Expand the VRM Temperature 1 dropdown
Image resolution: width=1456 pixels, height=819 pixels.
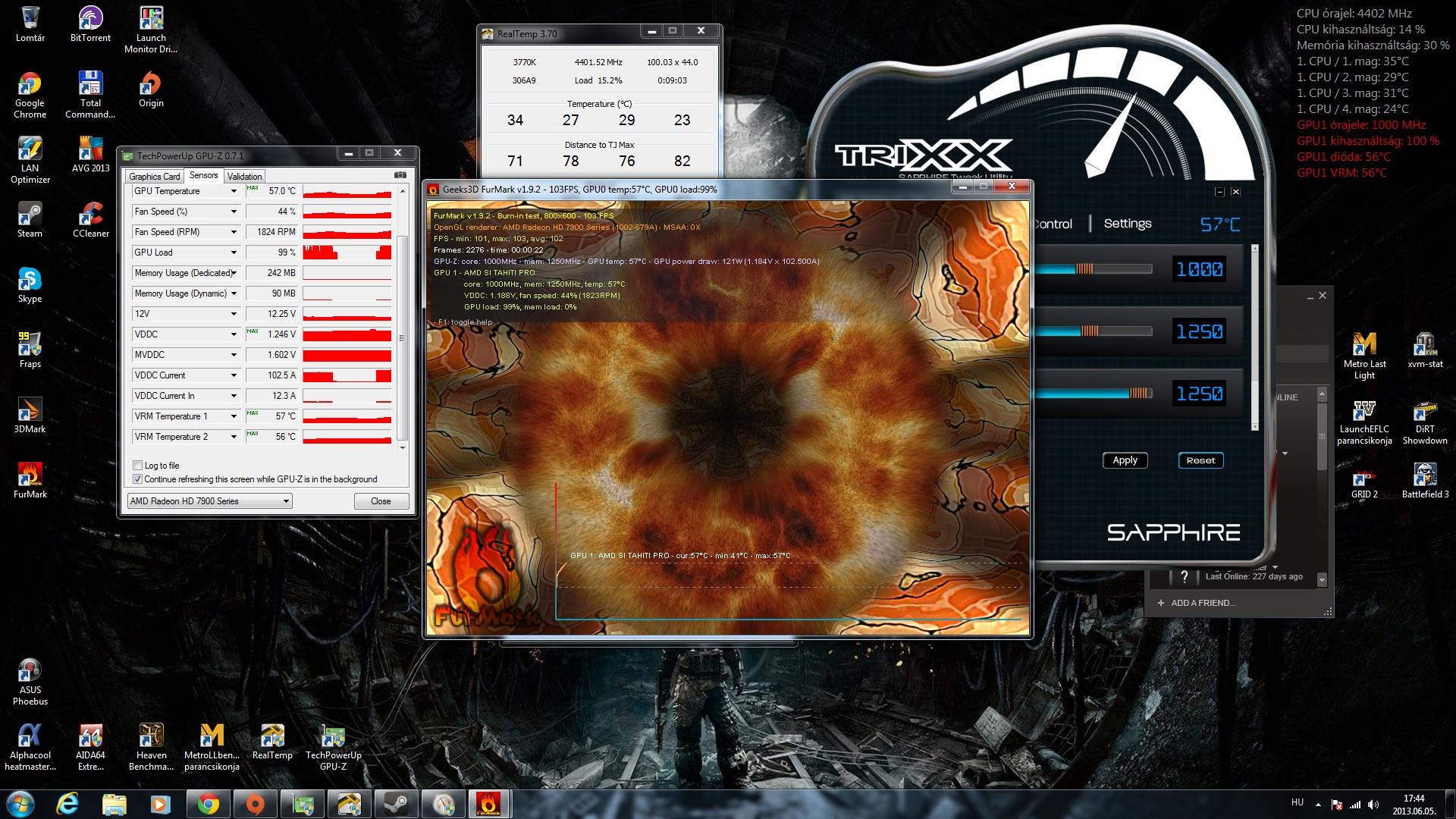pyautogui.click(x=234, y=416)
